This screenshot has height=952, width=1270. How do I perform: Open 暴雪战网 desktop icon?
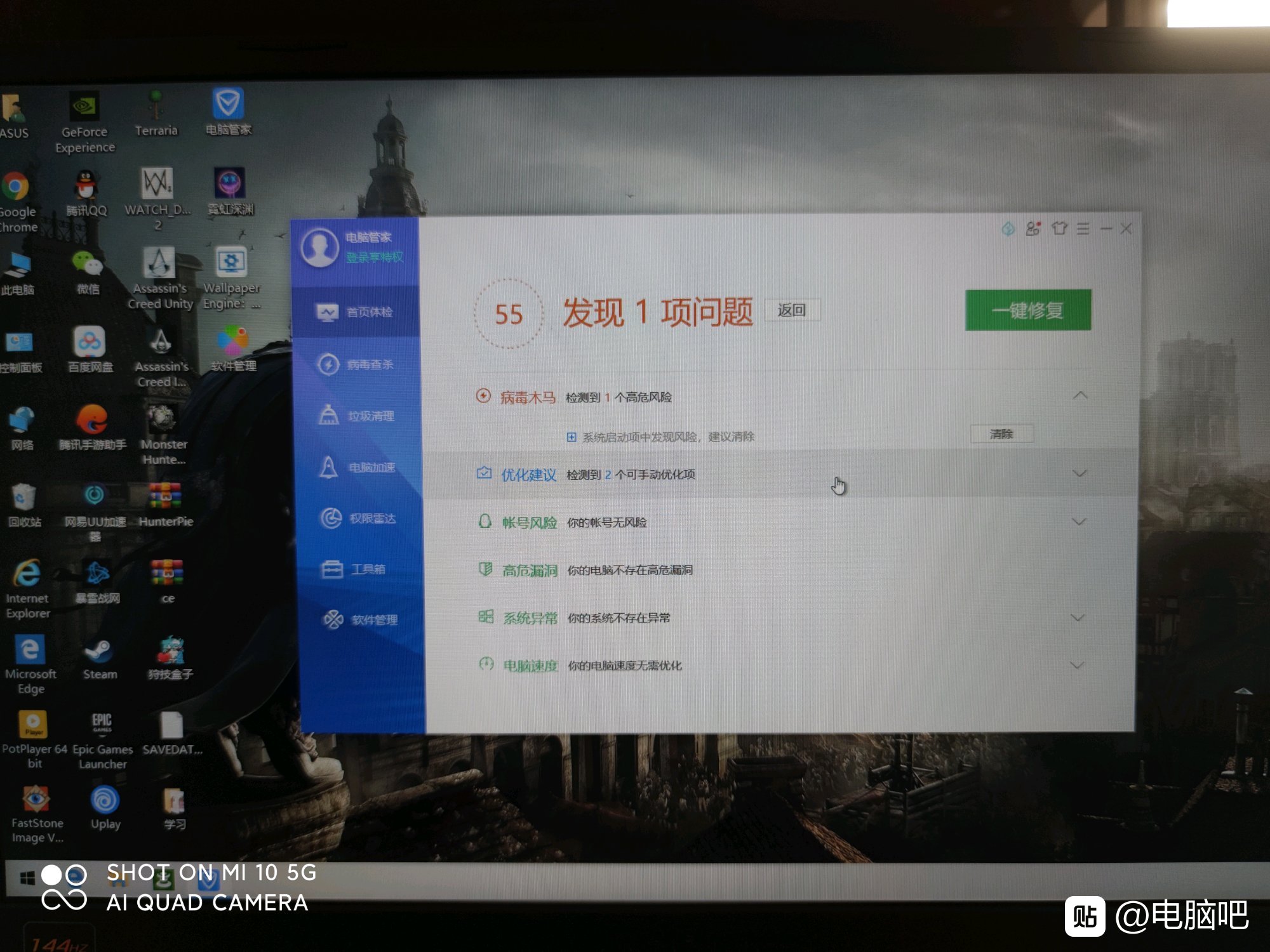pyautogui.click(x=97, y=581)
